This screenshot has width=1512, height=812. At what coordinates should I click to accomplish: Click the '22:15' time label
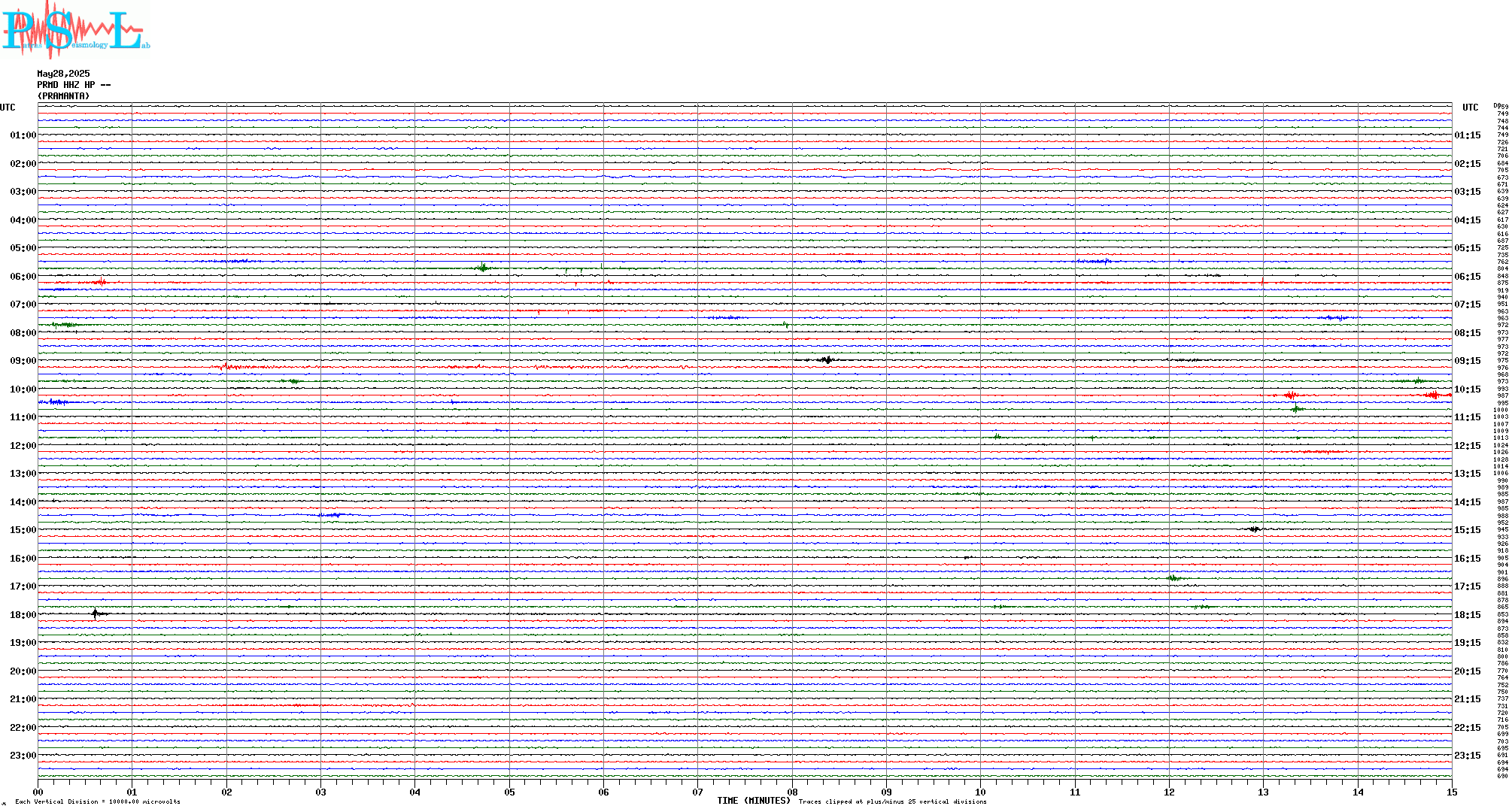coord(1468,728)
